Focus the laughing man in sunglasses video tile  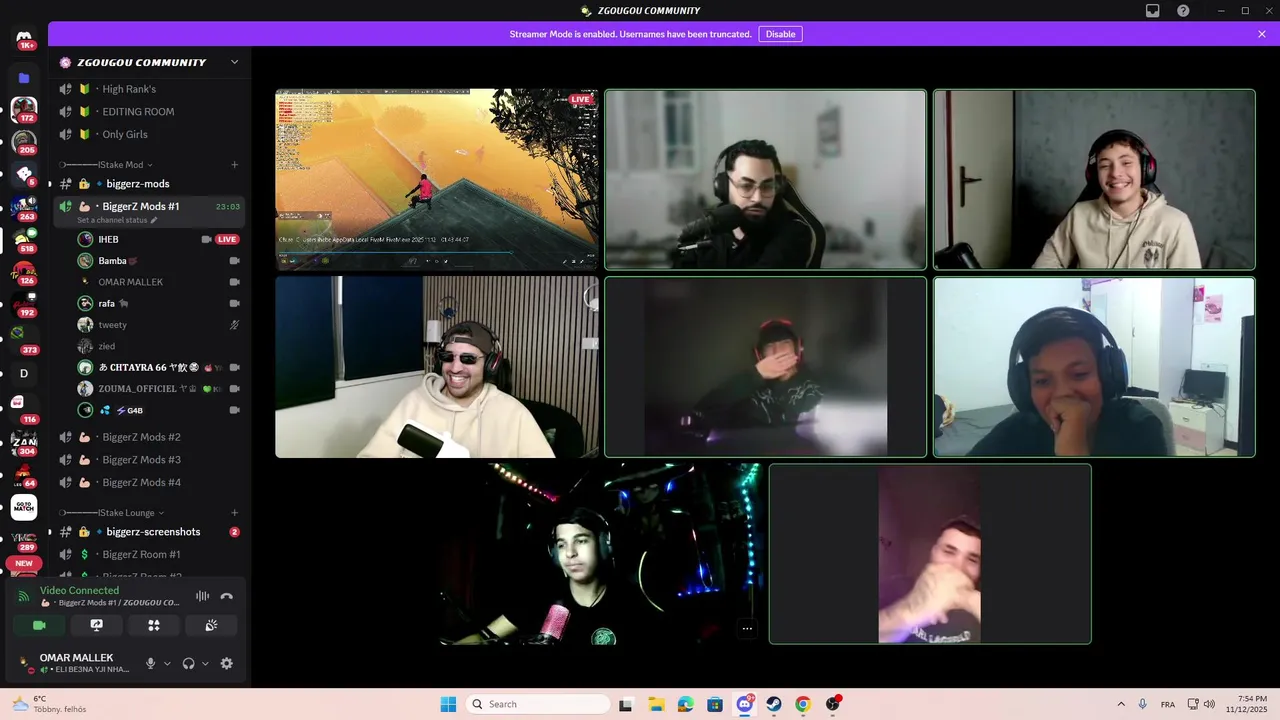(x=437, y=367)
